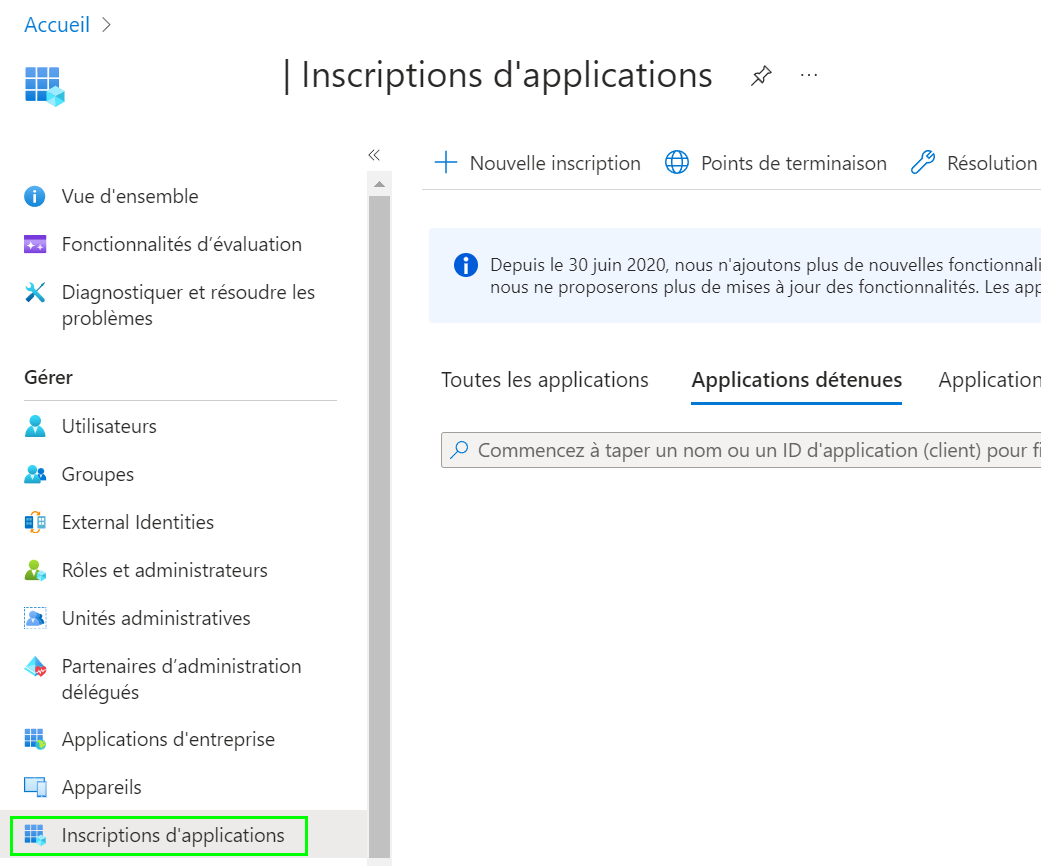This screenshot has width=1041, height=866.
Task: Select the Applications détenues tab
Action: pos(797,380)
